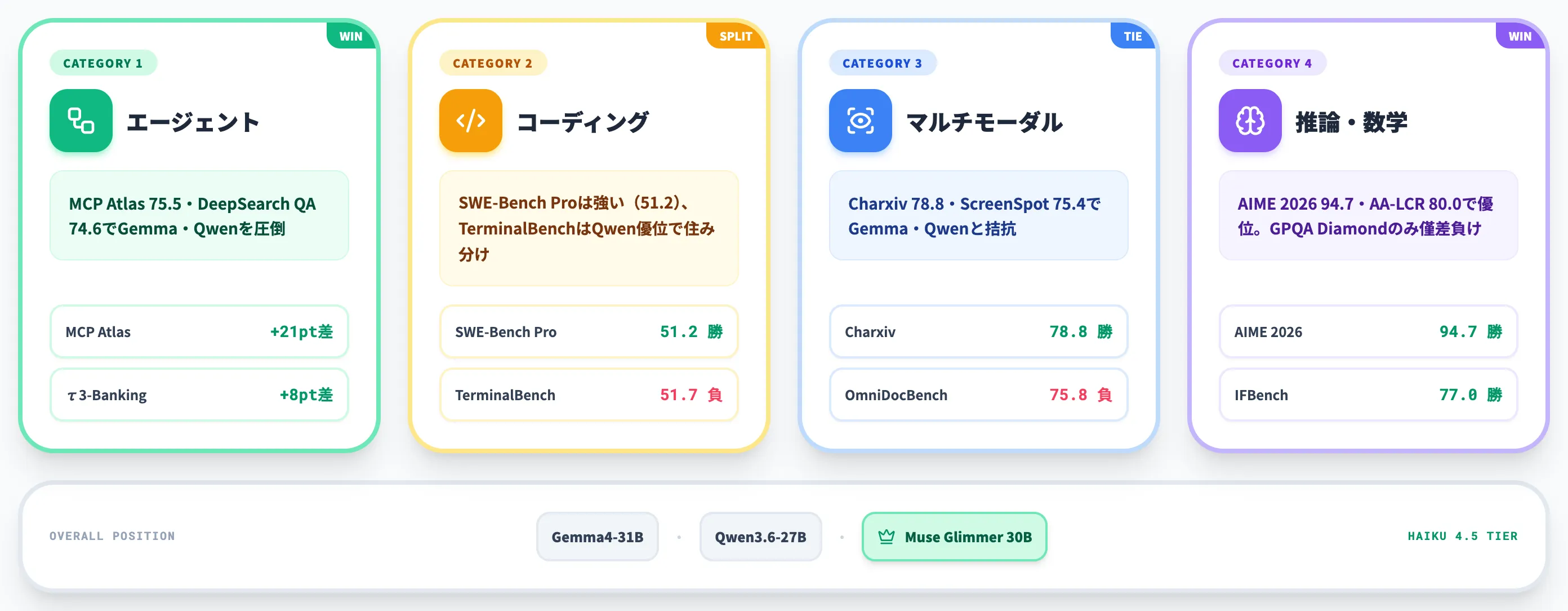Click the Charxiv 78.8 score row
Viewport: 1568px width, 611px height.
pos(978,331)
